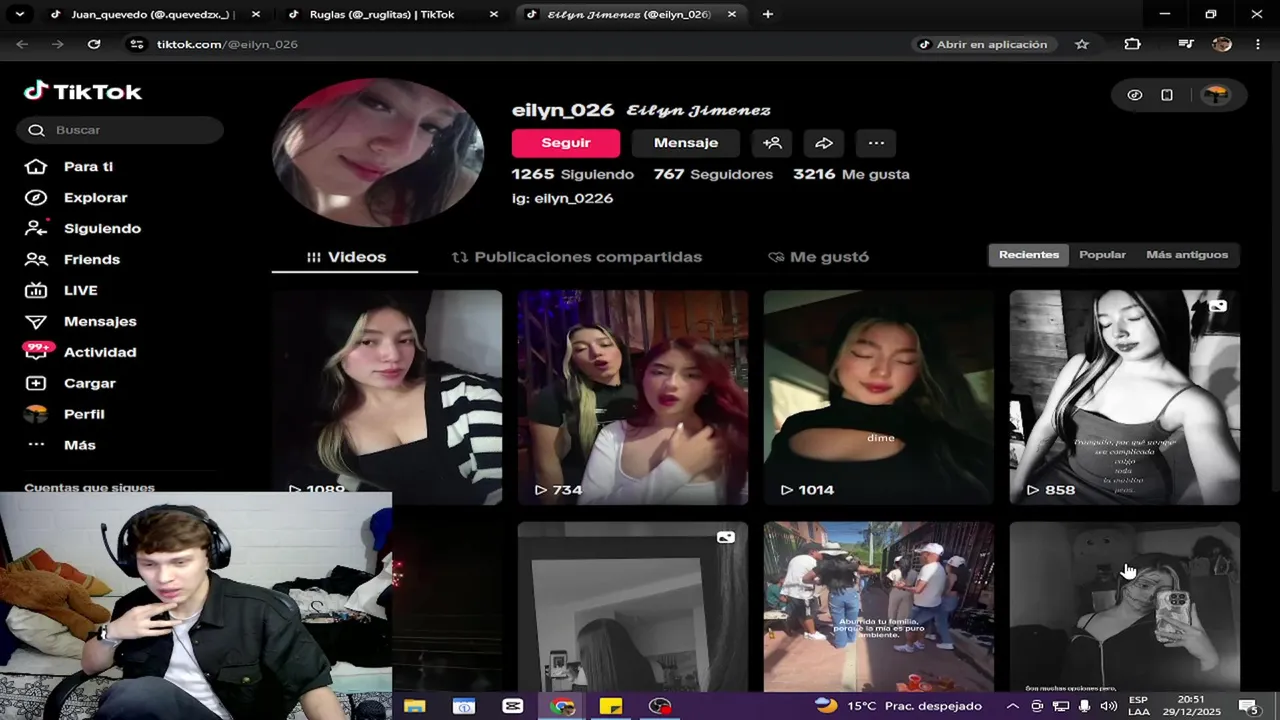
Task: Open the three-dots profile options
Action: click(x=876, y=143)
